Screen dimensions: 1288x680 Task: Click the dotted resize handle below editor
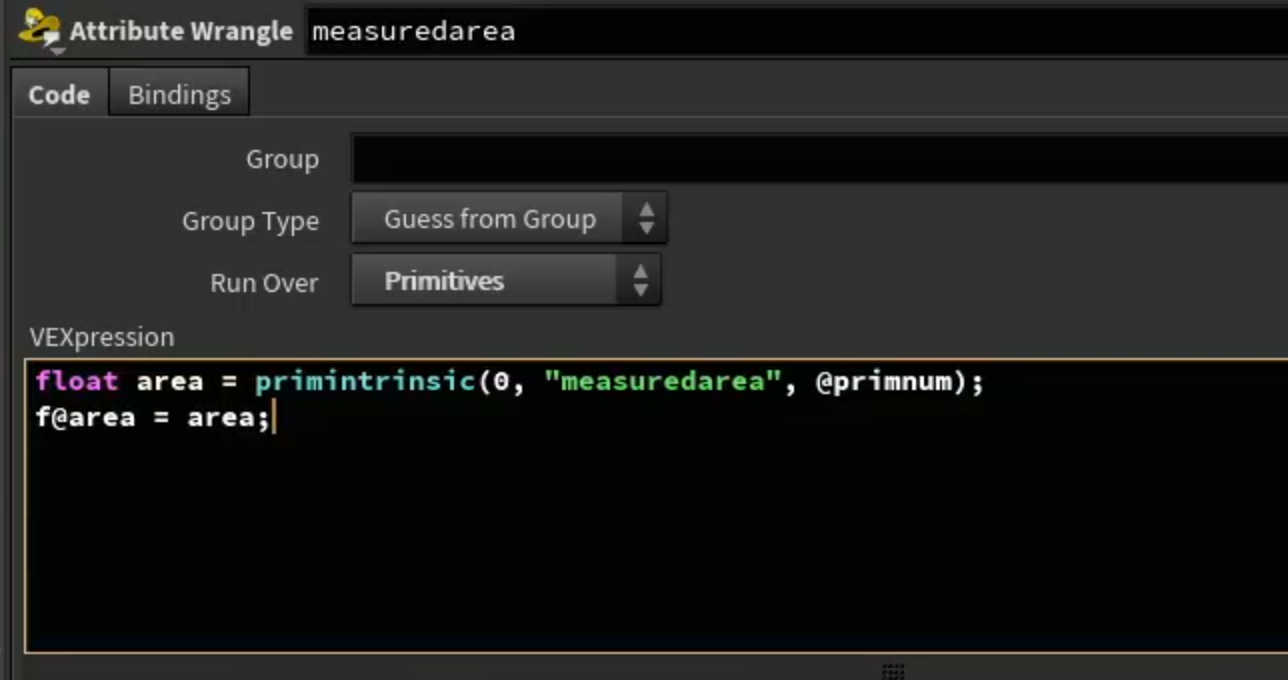pos(893,671)
